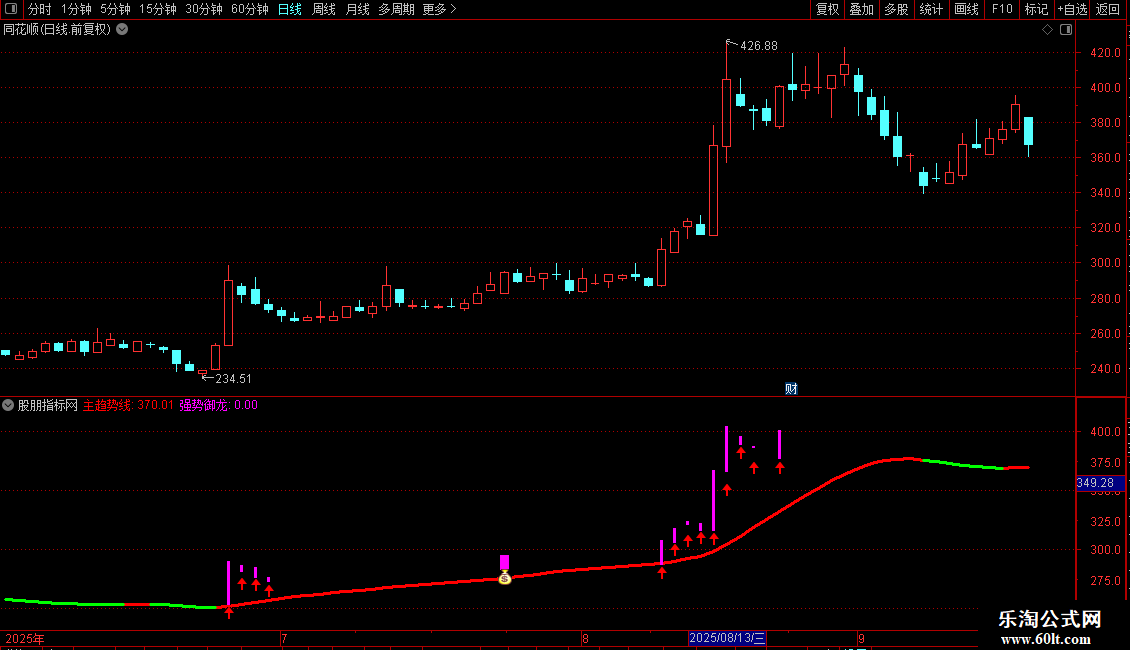
Task: Click the 349.28 price axis tag
Action: pos(1100,483)
